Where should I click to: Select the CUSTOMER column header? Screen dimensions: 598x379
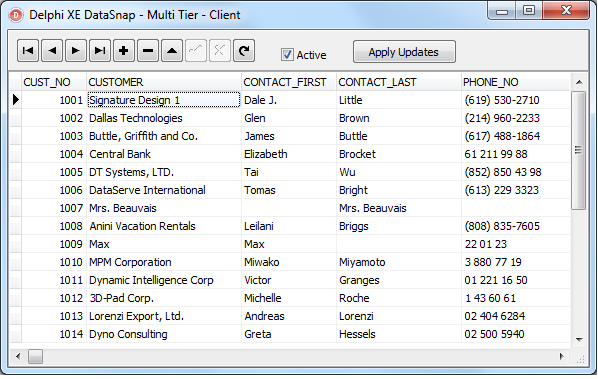click(x=164, y=82)
